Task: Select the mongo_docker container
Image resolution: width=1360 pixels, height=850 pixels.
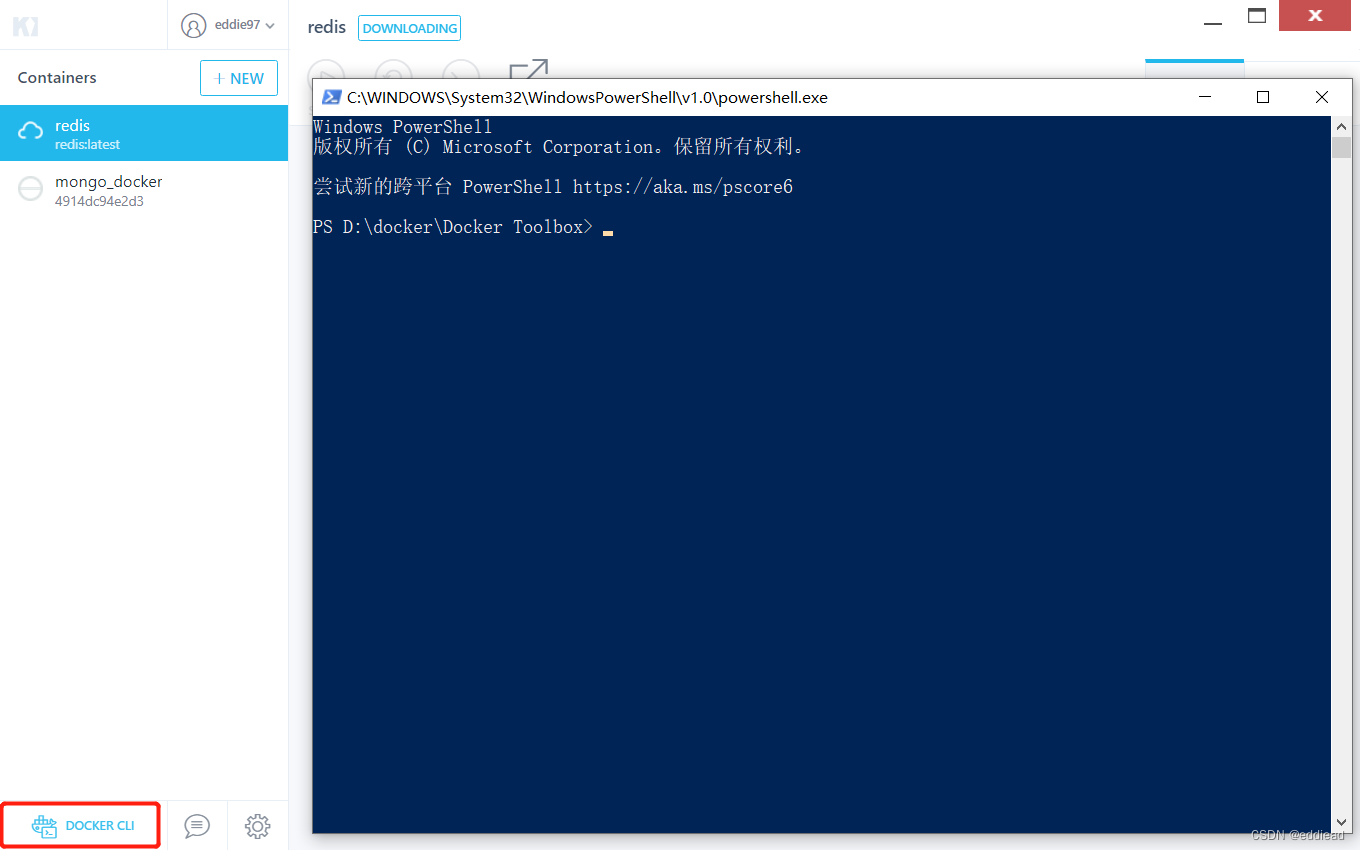Action: tap(144, 190)
